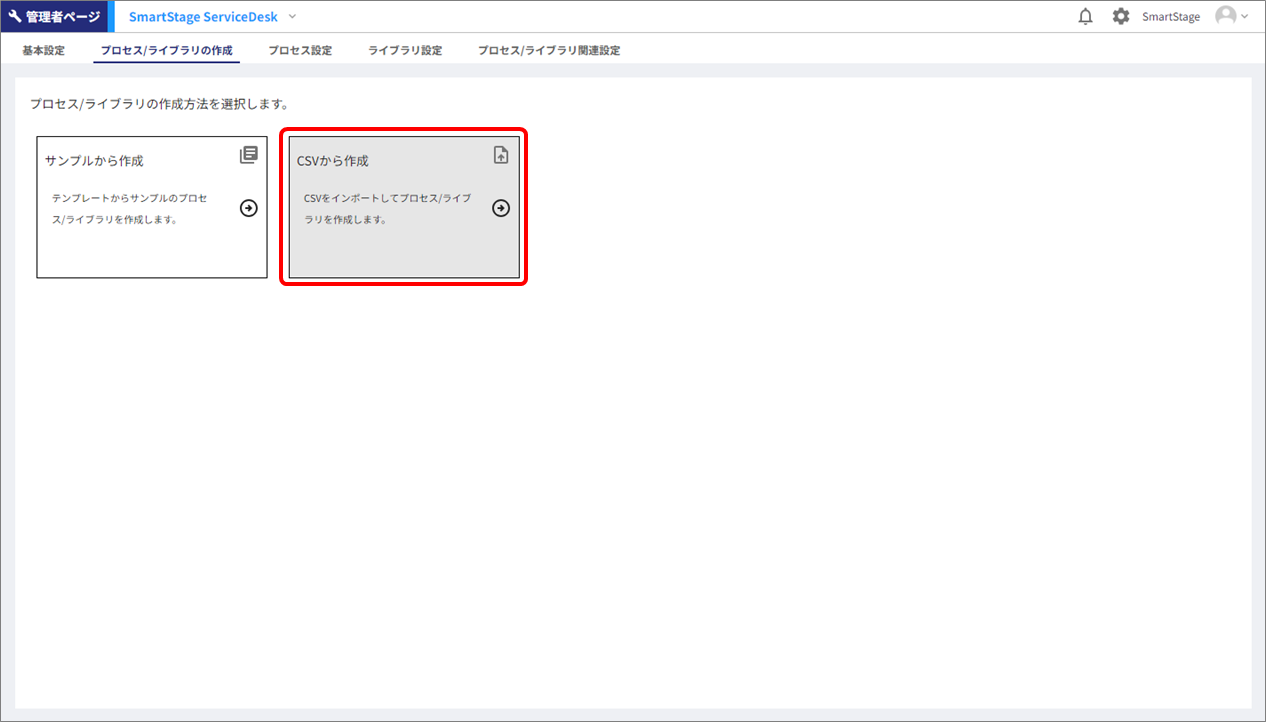Open the settings gear icon
This screenshot has width=1266, height=722.
pyautogui.click(x=1120, y=17)
